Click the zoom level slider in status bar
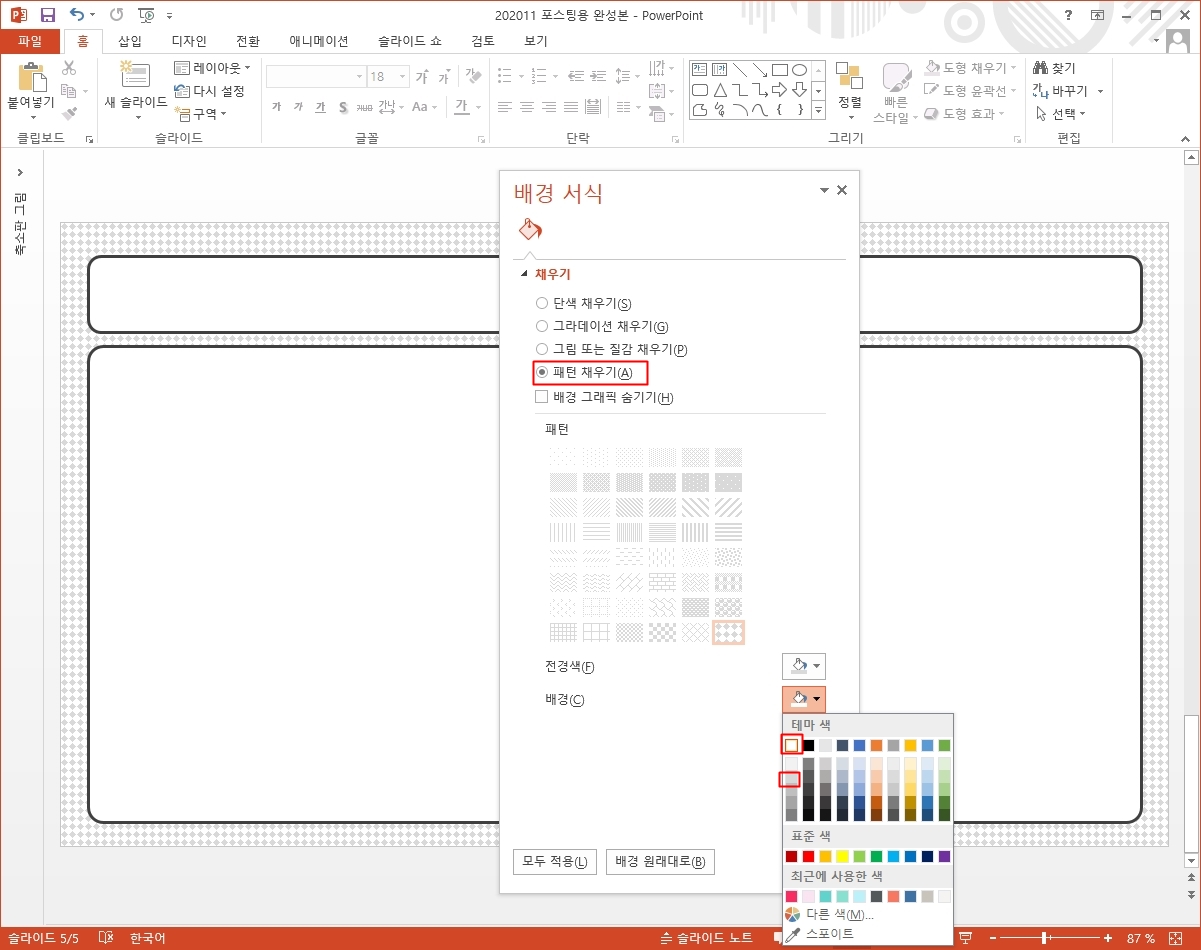 coord(1045,938)
